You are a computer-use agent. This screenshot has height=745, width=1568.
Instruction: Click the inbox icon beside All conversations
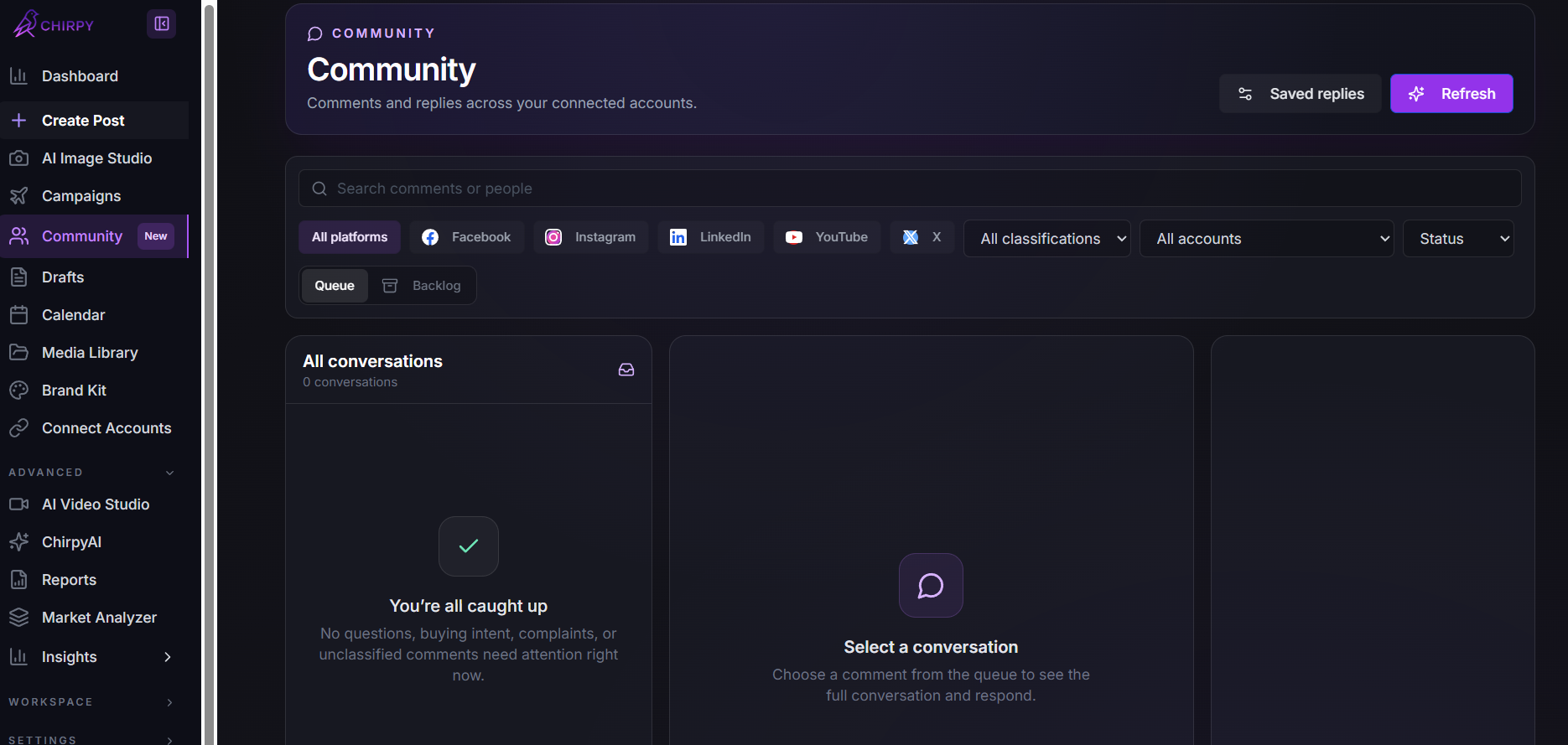[626, 370]
